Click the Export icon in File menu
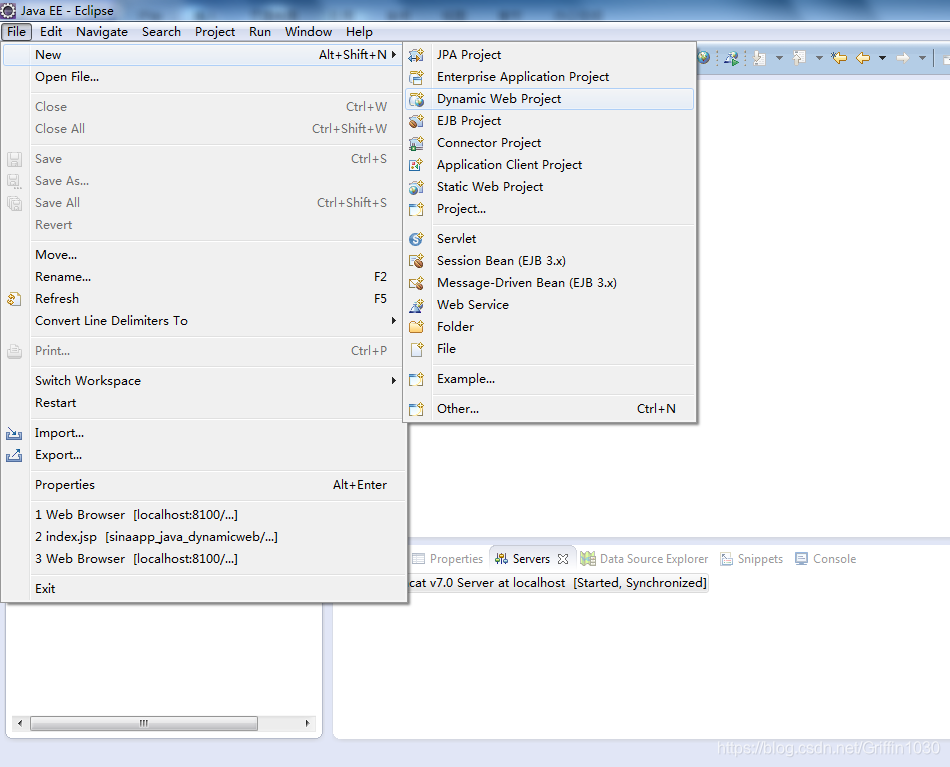The width and height of the screenshot is (950, 767). 14,455
